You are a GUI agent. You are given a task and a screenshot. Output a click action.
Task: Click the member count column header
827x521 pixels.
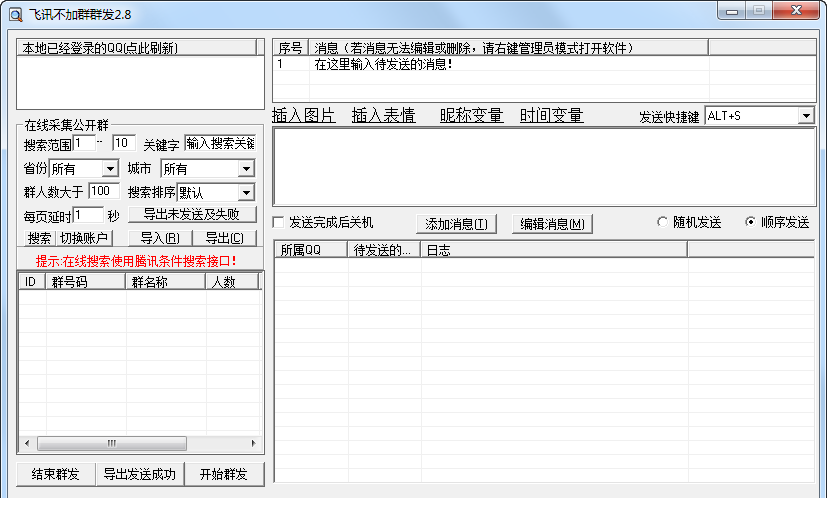[x=232, y=282]
